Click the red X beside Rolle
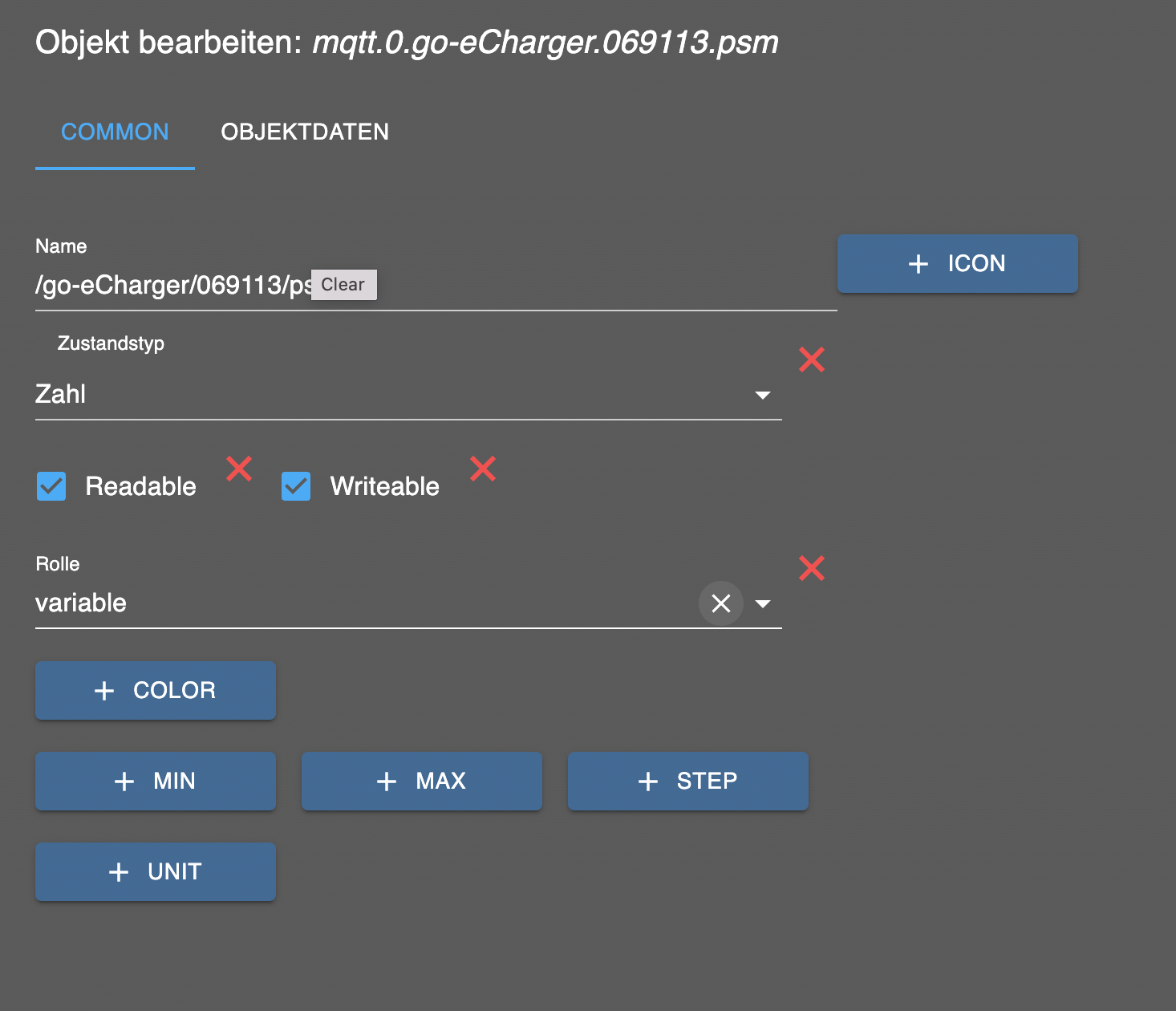This screenshot has height=1011, width=1176. [812, 569]
